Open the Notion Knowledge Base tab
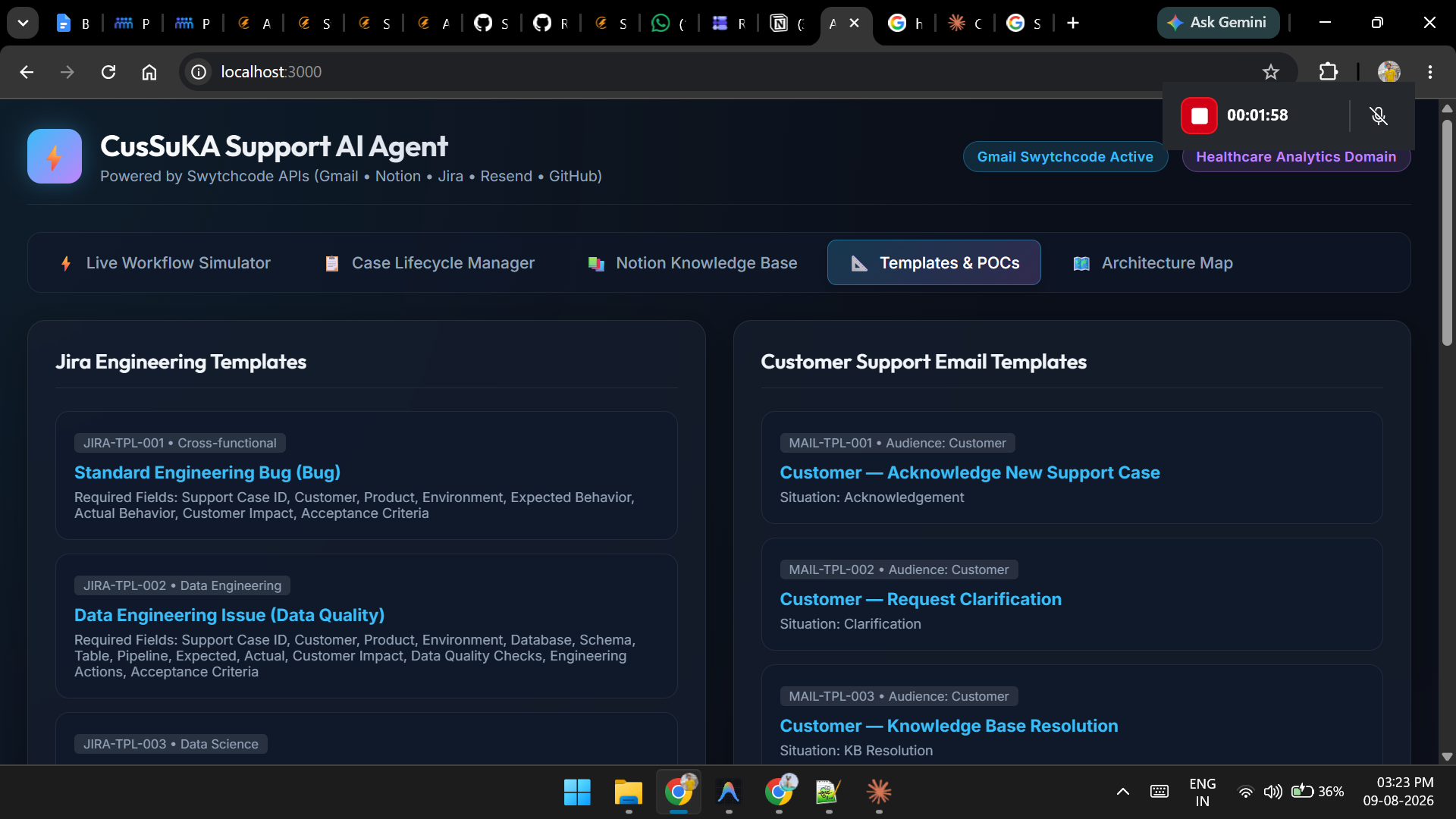Image resolution: width=1456 pixels, height=819 pixels. [x=692, y=263]
